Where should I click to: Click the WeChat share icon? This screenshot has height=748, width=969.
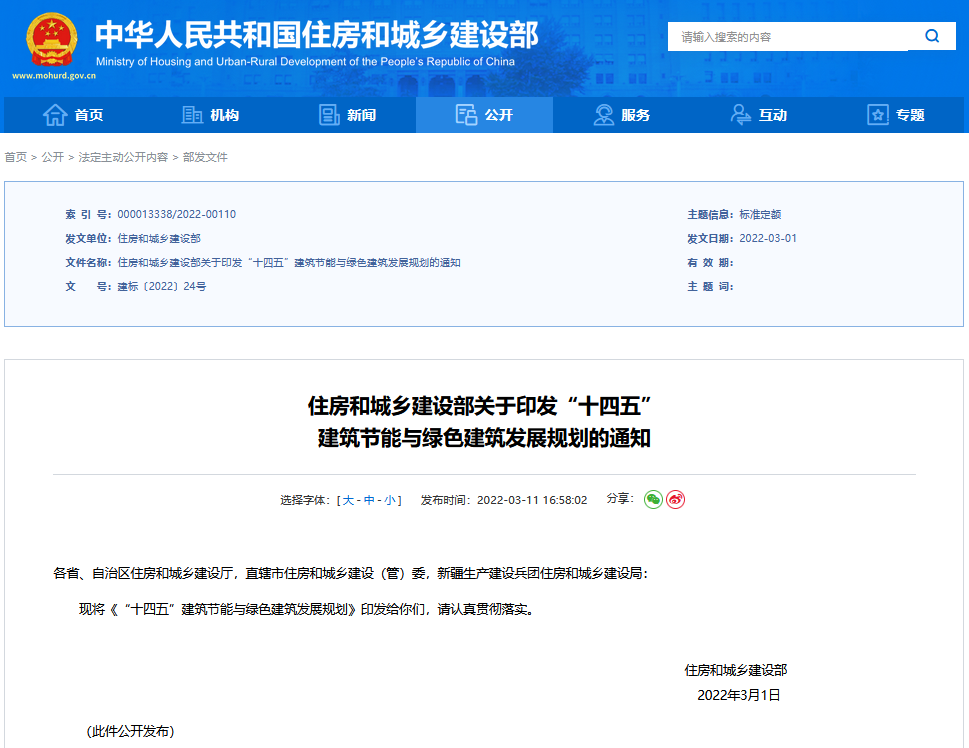(x=653, y=499)
